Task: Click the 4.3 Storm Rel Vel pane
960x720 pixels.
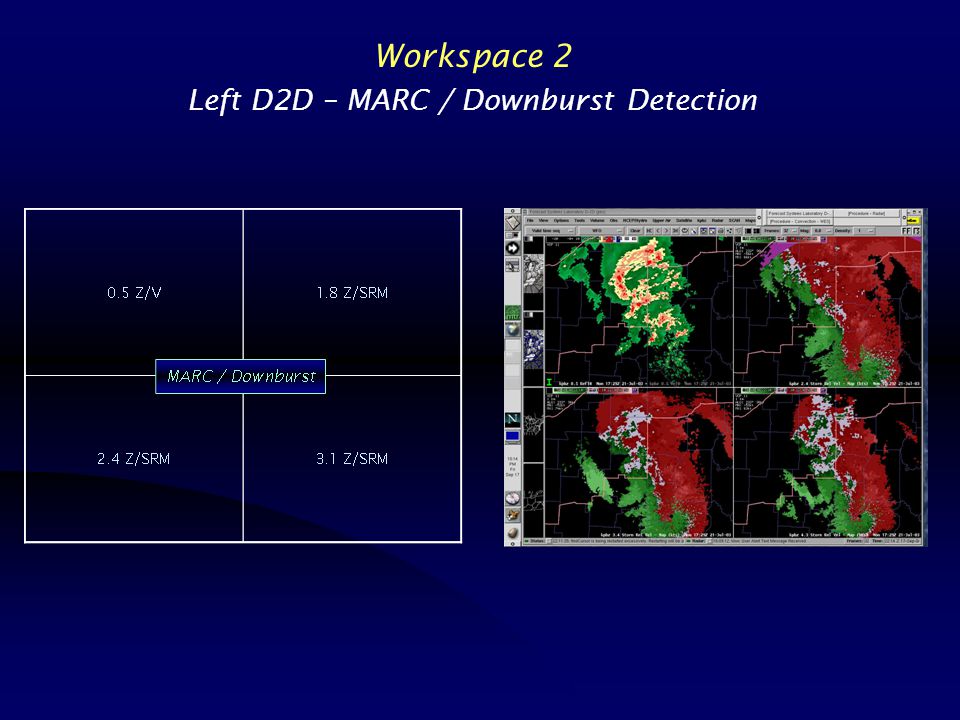Action: pyautogui.click(x=827, y=463)
